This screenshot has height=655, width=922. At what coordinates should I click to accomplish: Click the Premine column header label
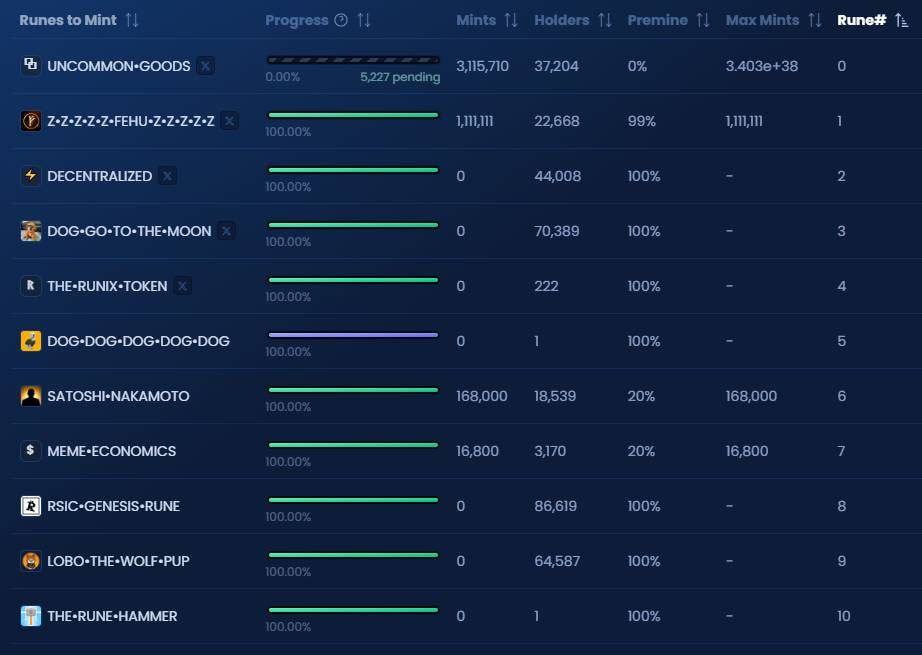(657, 20)
